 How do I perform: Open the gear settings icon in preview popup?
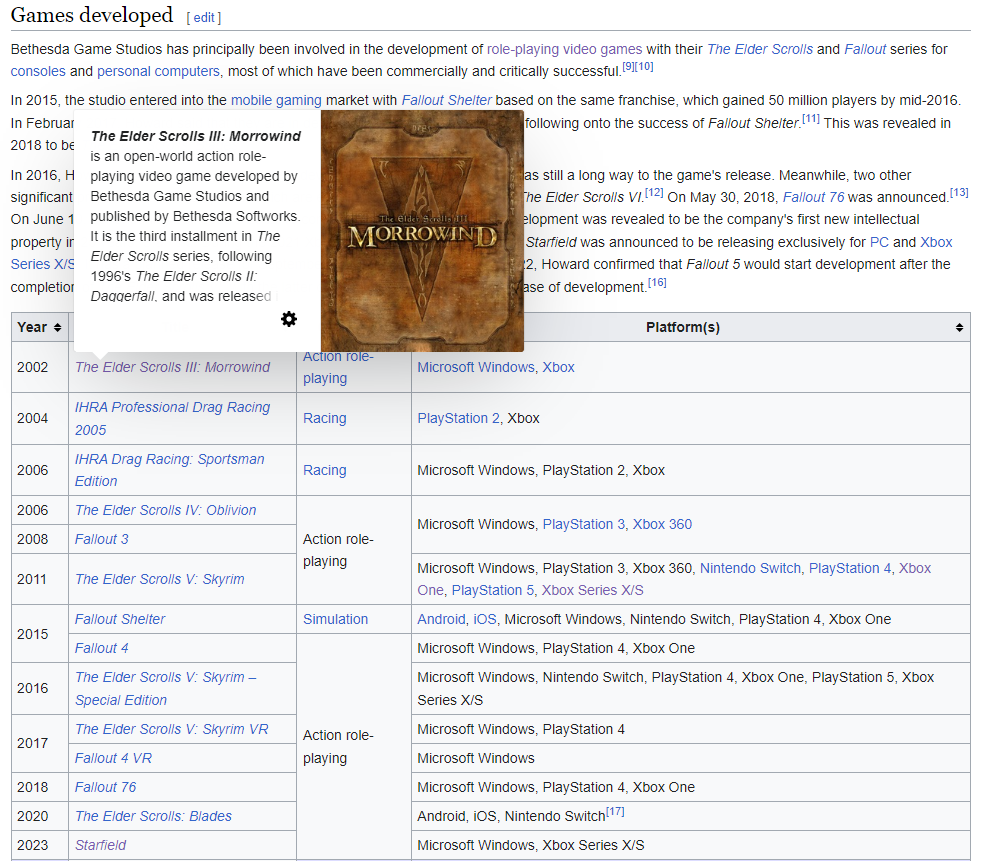(289, 319)
